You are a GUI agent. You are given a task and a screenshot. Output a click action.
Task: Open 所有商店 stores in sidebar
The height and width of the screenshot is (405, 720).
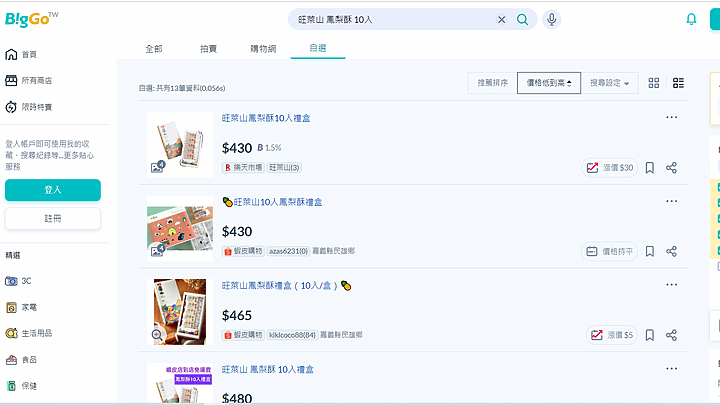tap(28, 81)
